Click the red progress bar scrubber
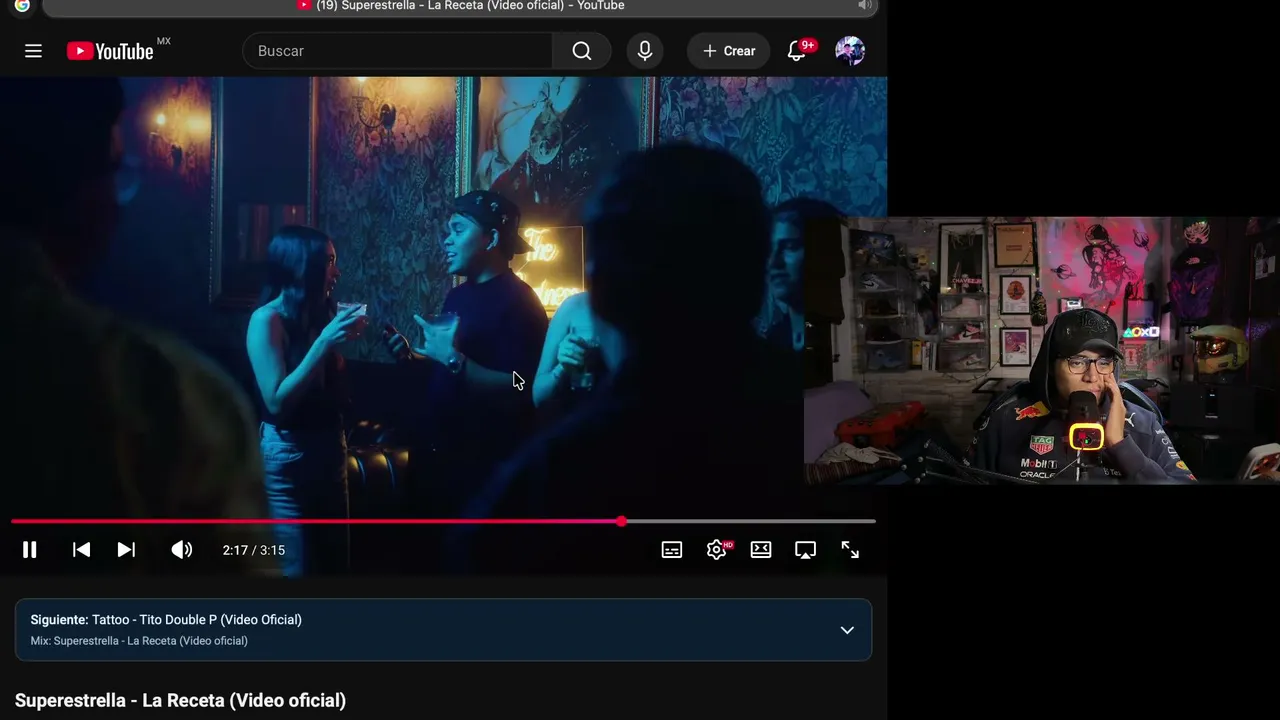This screenshot has height=720, width=1280. point(621,521)
